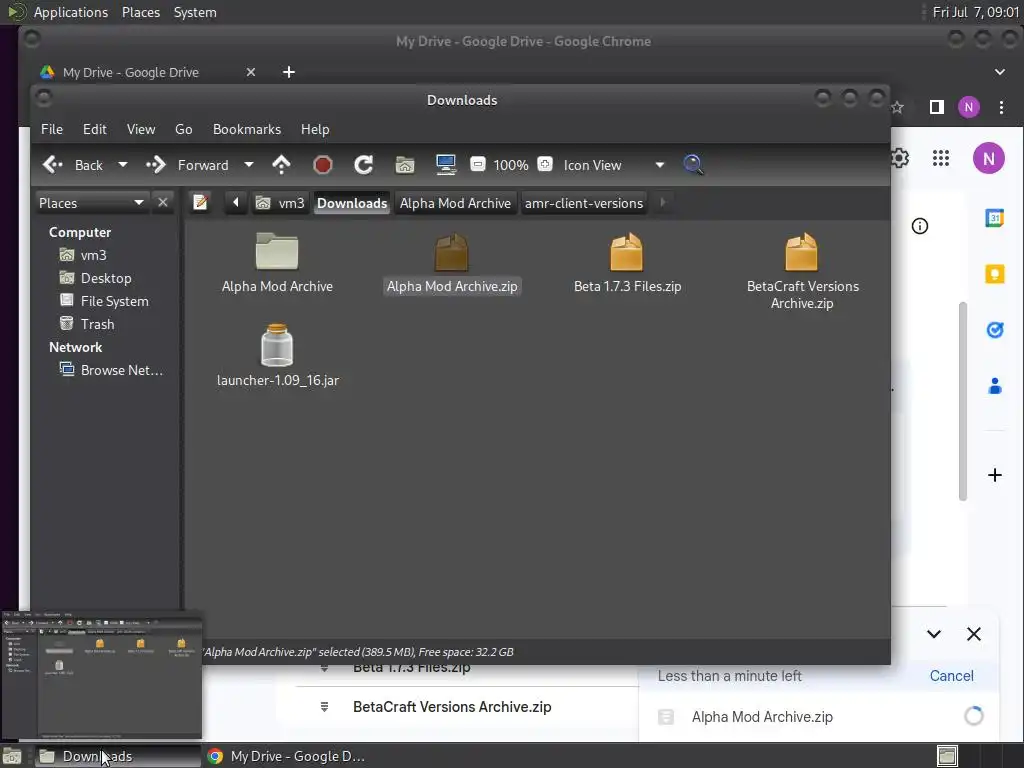
Task: Go back using the Back arrow button
Action: click(72, 165)
